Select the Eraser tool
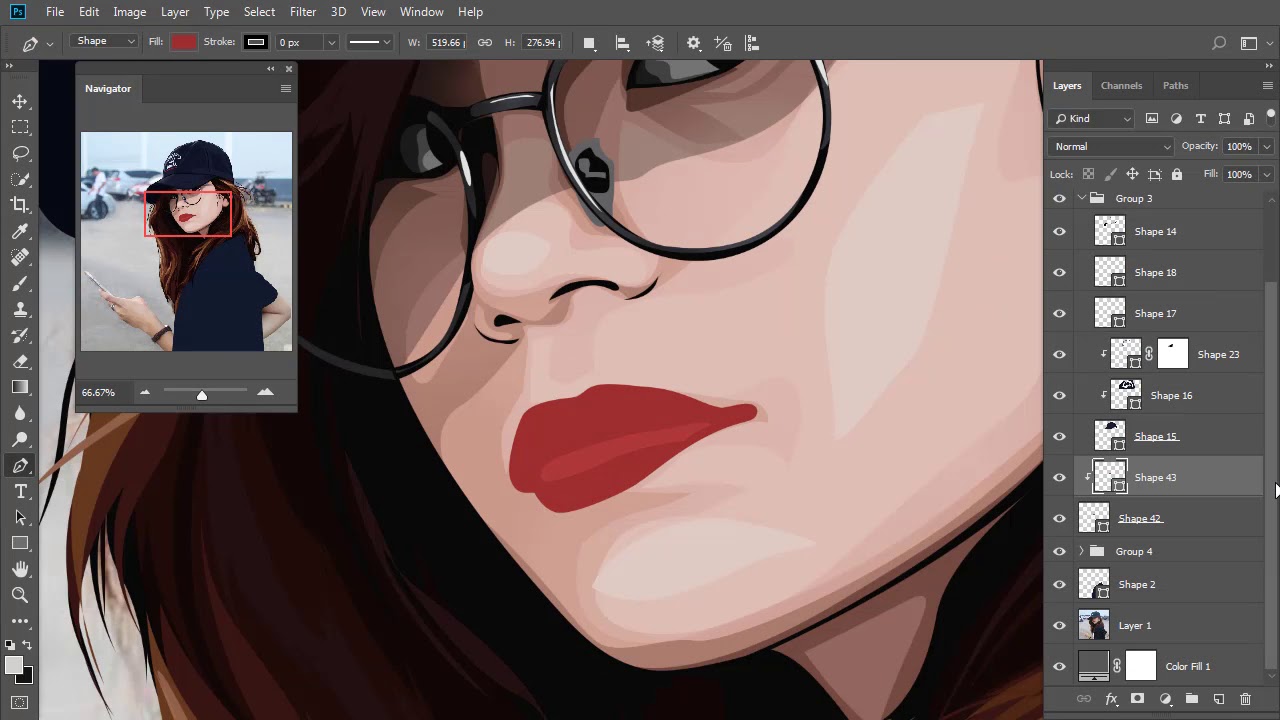Screen dimensions: 1280x720 click(20, 361)
